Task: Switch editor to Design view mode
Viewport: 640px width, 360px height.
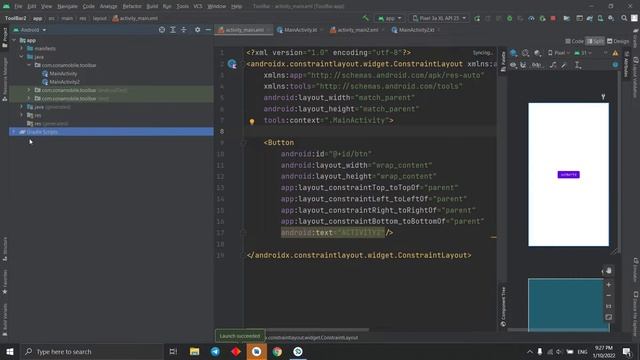Action: (x=618, y=41)
